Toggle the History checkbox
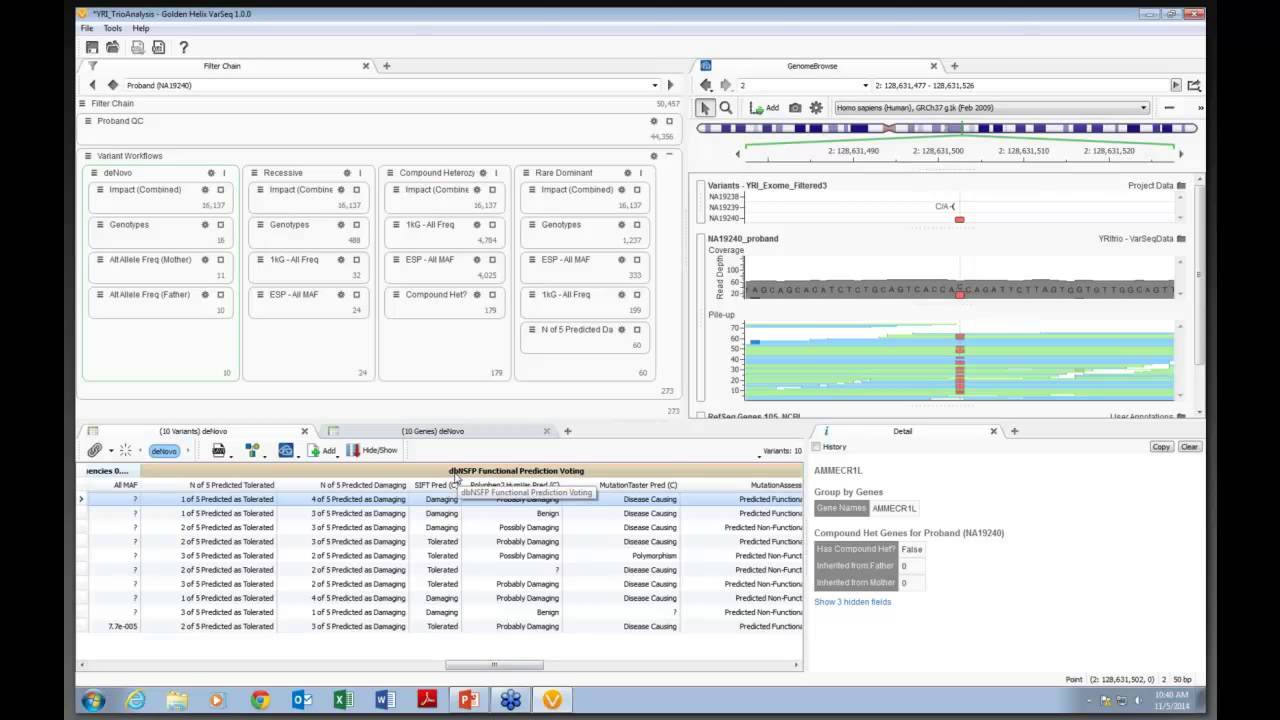The height and width of the screenshot is (720, 1280). click(817, 447)
